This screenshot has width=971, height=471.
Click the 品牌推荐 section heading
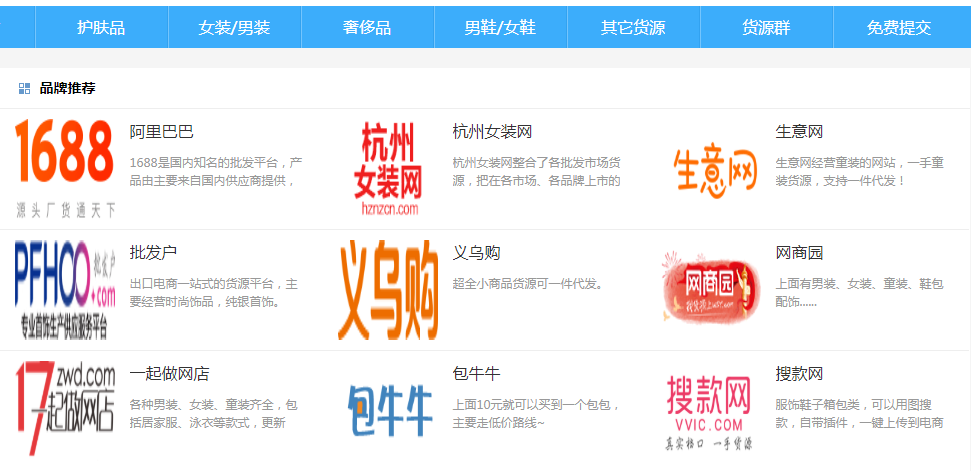point(67,89)
